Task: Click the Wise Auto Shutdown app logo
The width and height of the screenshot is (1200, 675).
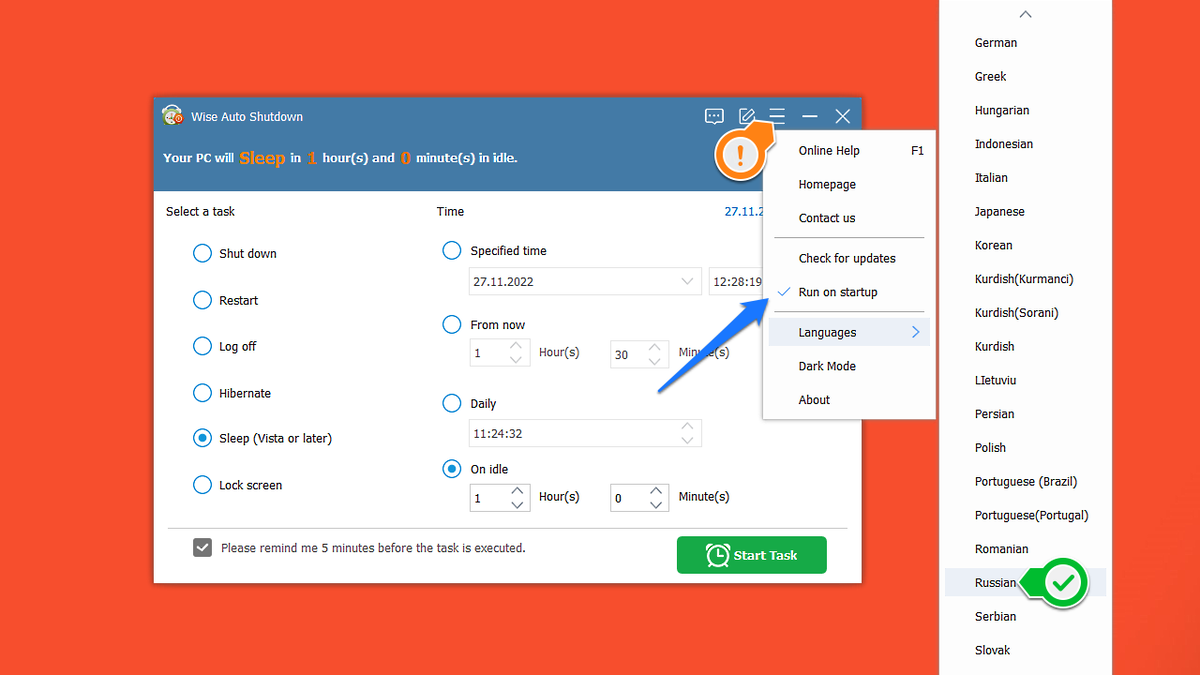Action: (172, 116)
